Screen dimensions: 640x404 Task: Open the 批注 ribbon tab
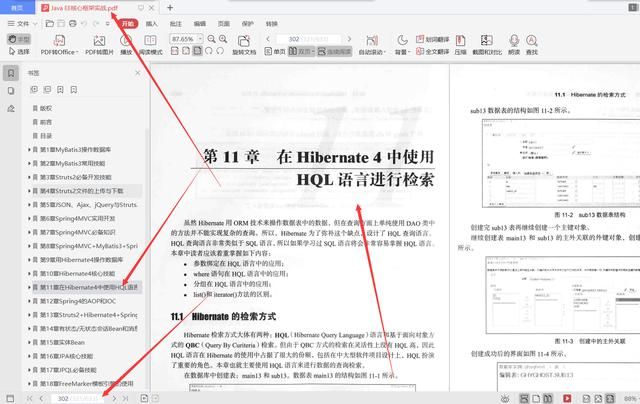(x=176, y=24)
